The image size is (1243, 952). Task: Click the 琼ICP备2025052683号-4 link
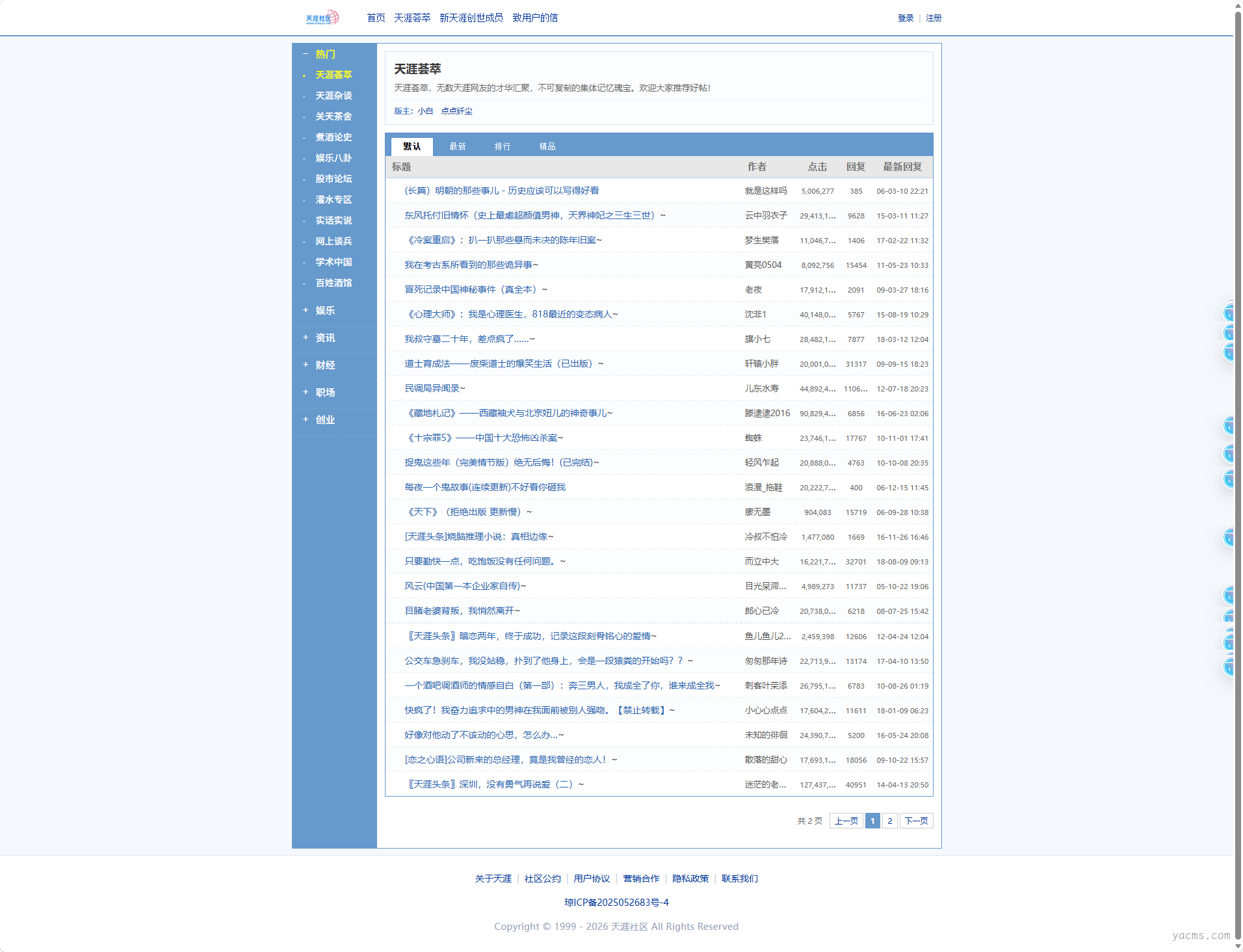[x=616, y=902]
